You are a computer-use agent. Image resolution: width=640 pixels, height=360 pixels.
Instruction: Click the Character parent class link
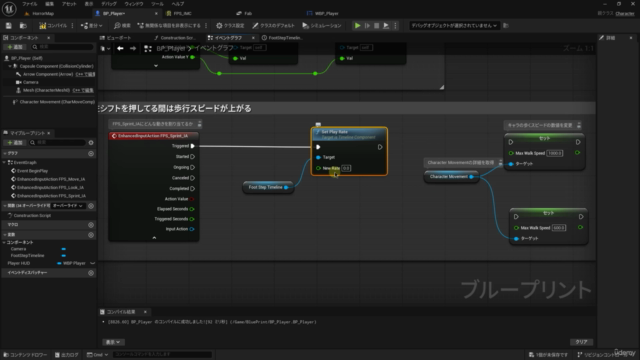point(625,13)
